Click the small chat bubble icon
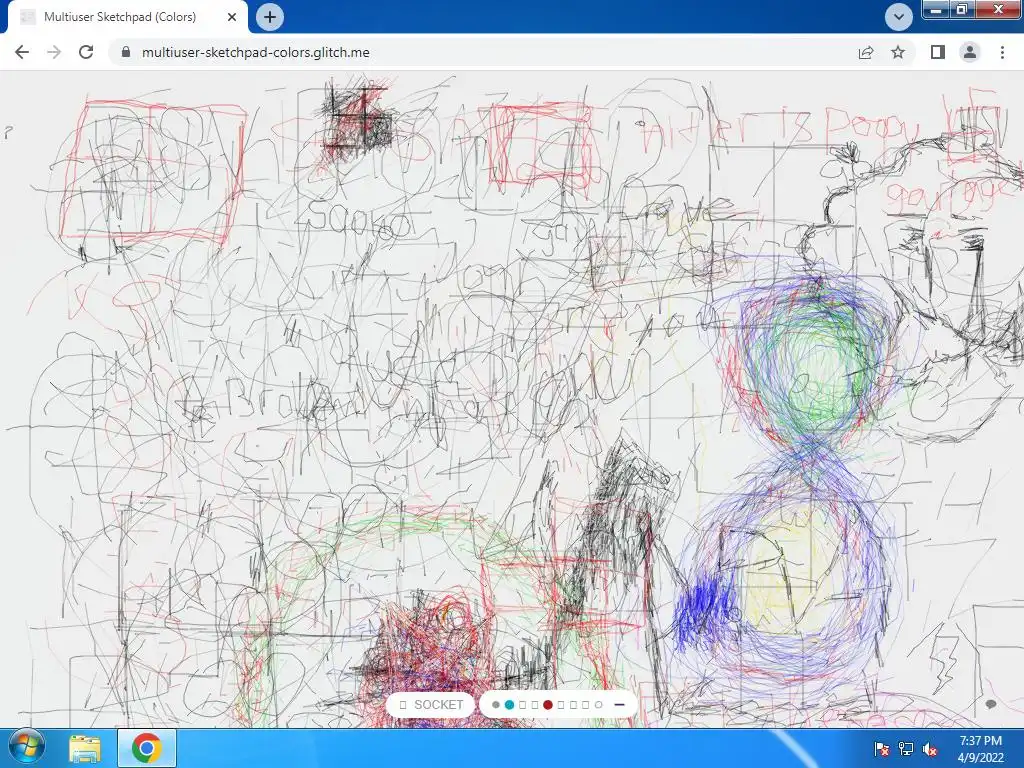 991,704
